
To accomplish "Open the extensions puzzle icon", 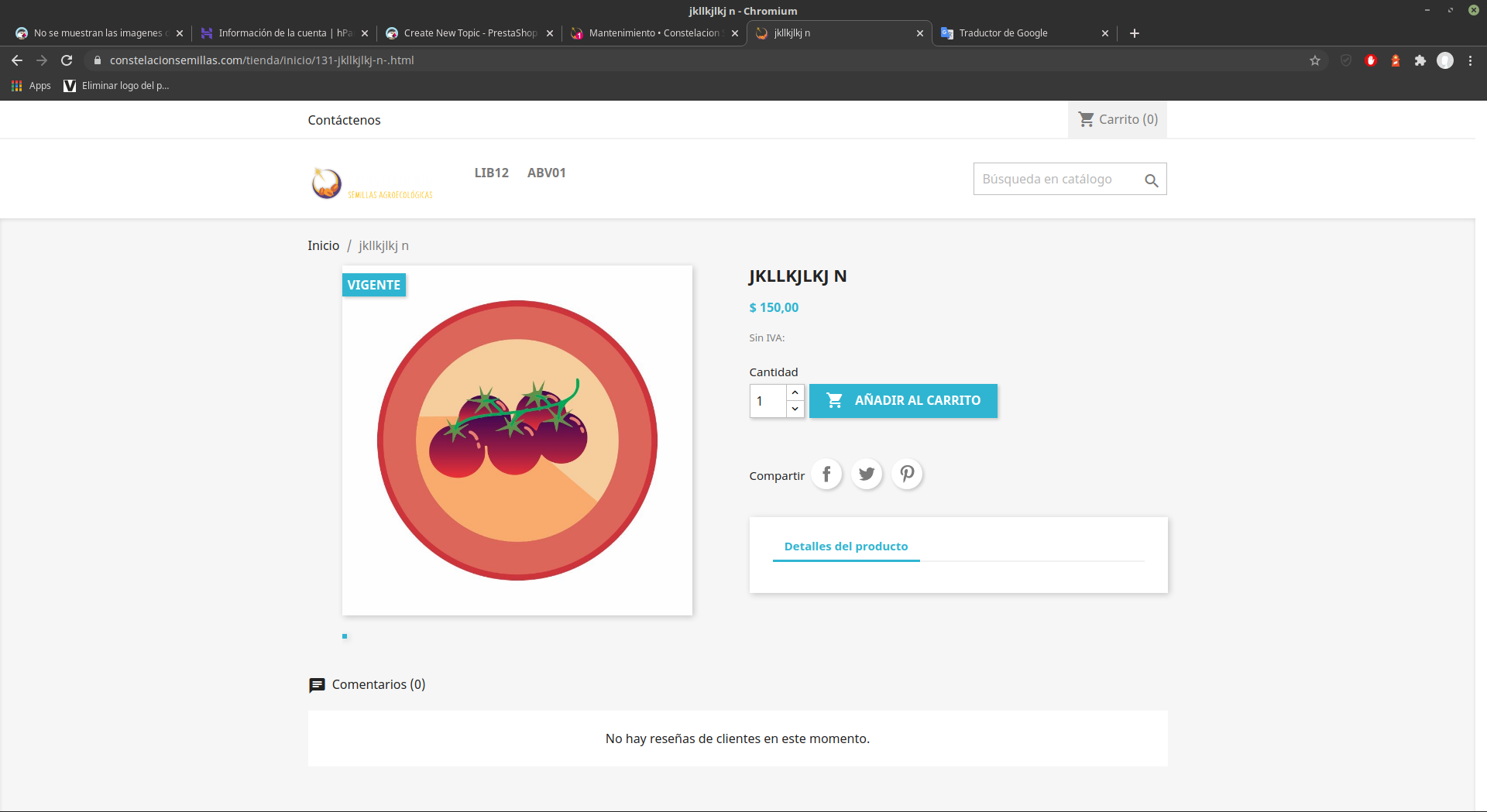I will tap(1420, 60).
